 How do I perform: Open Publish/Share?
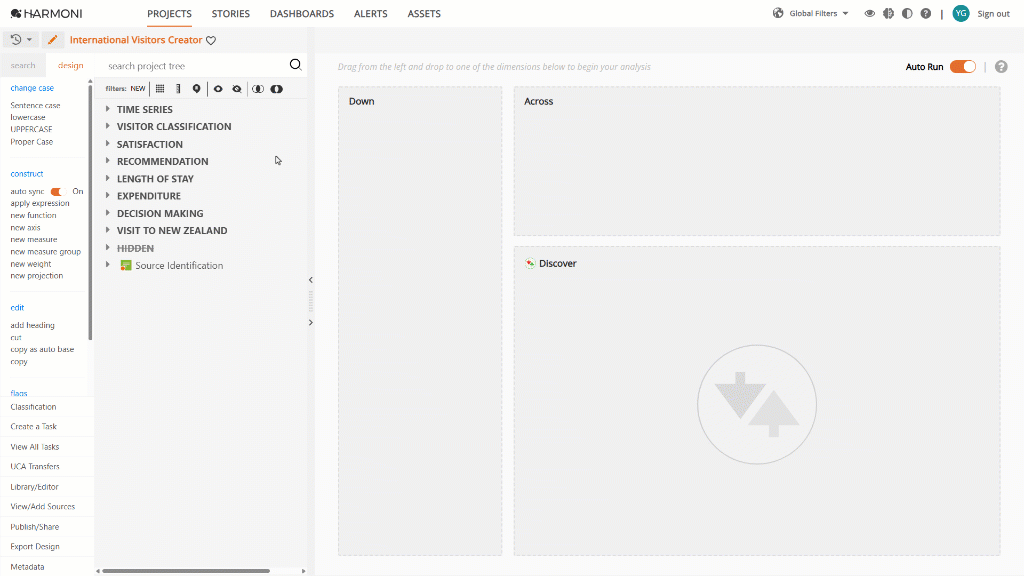[x=35, y=527]
